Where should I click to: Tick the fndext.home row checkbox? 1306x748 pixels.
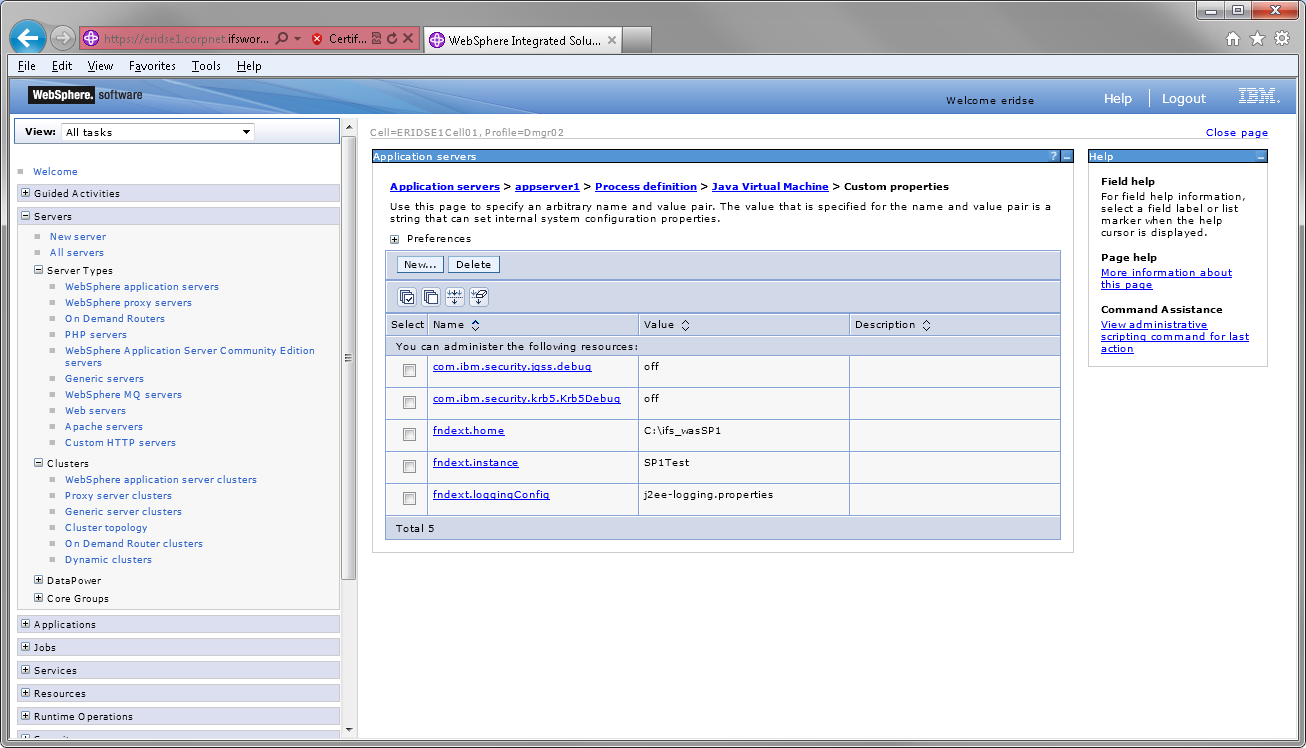(409, 434)
